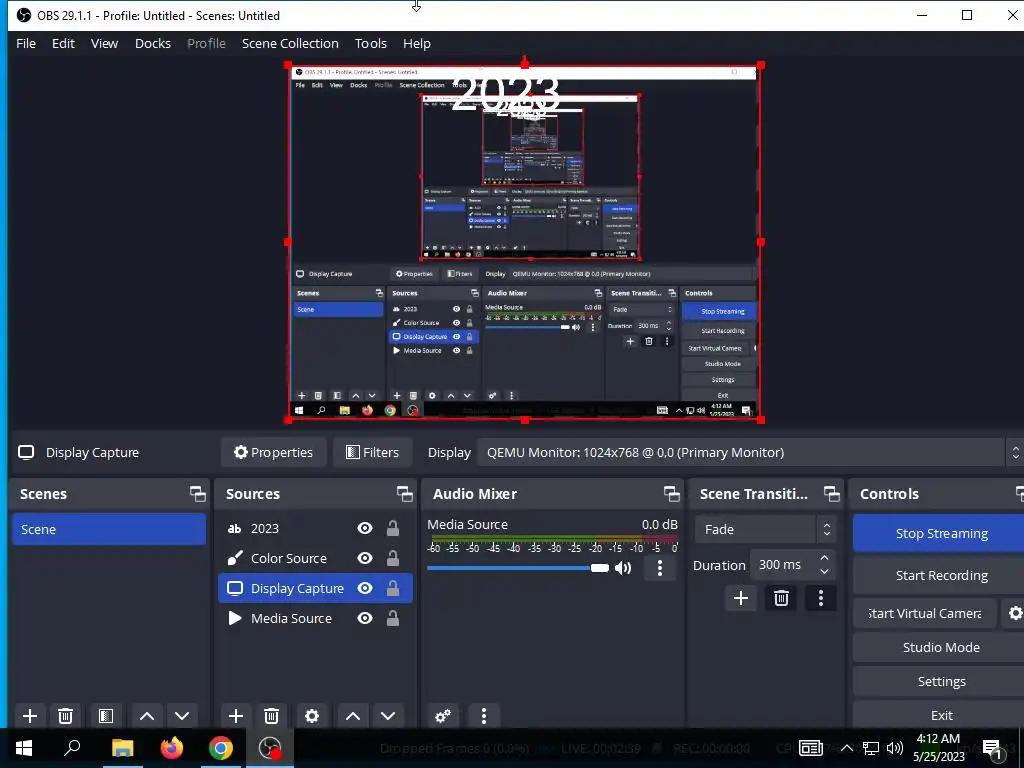Image resolution: width=1024 pixels, height=768 pixels.
Task: Undock the Scene Transitions panel
Action: pyautogui.click(x=831, y=494)
